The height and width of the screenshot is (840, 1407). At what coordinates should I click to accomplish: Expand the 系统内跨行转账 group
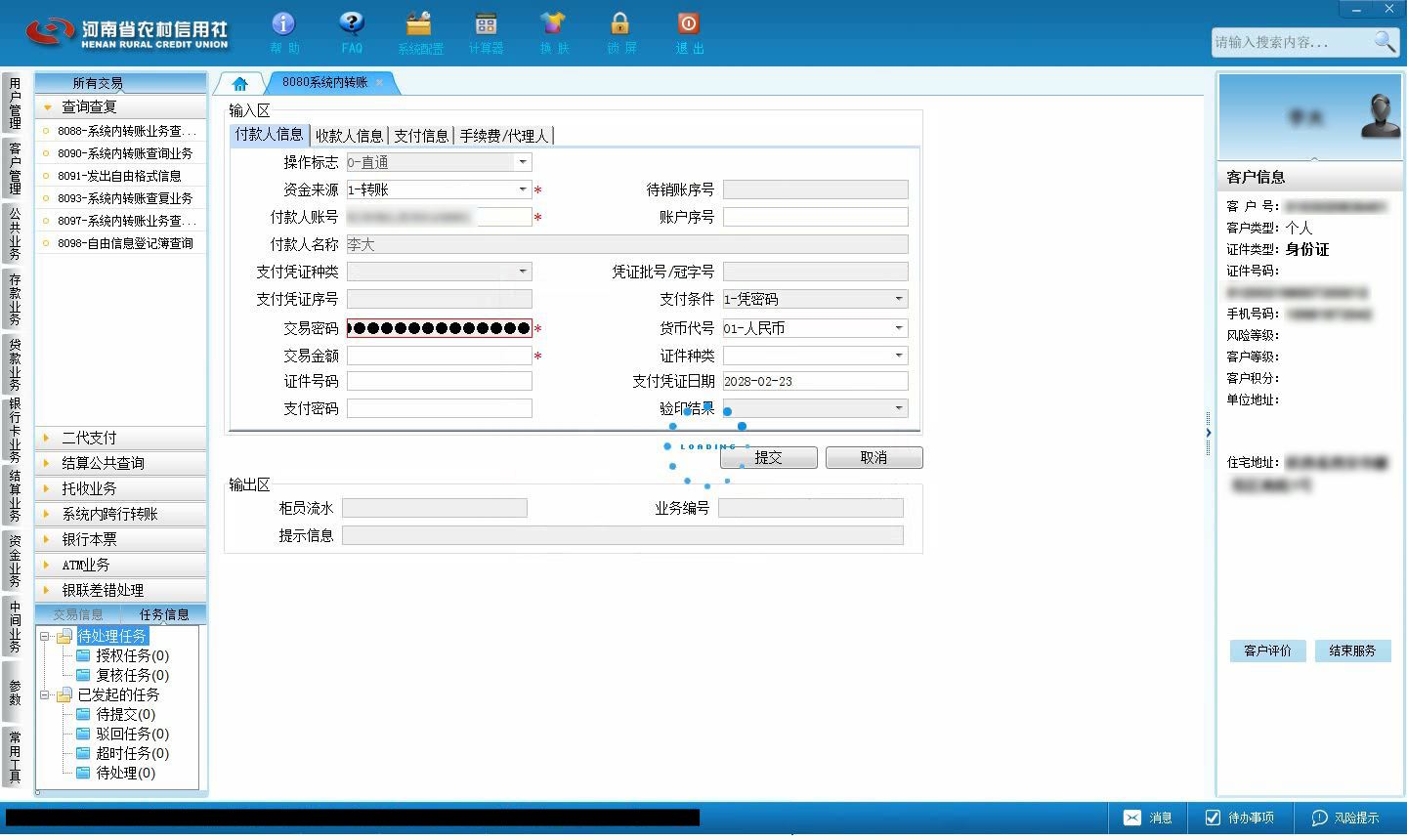point(120,514)
